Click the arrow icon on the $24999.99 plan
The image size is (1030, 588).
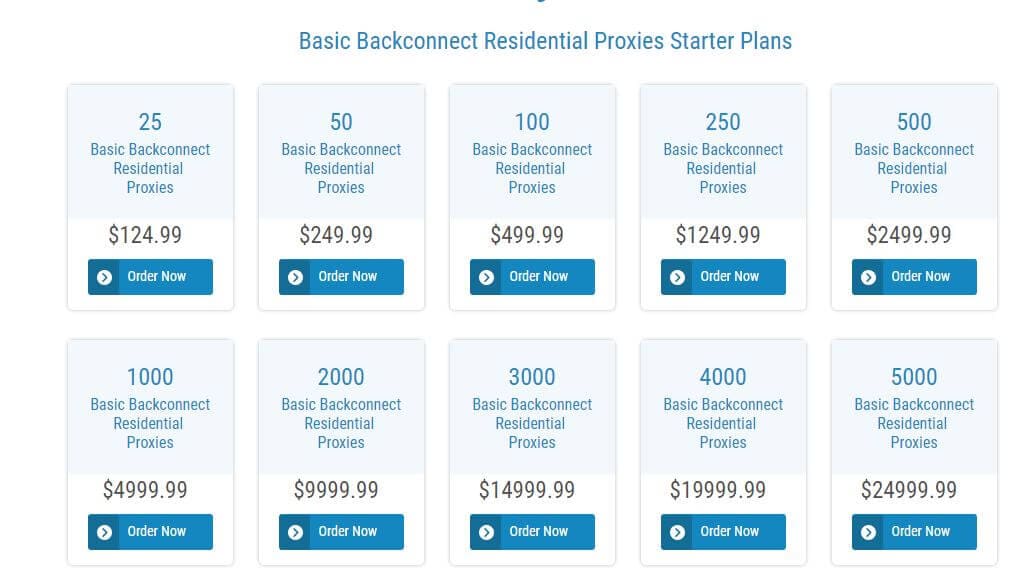(x=868, y=532)
